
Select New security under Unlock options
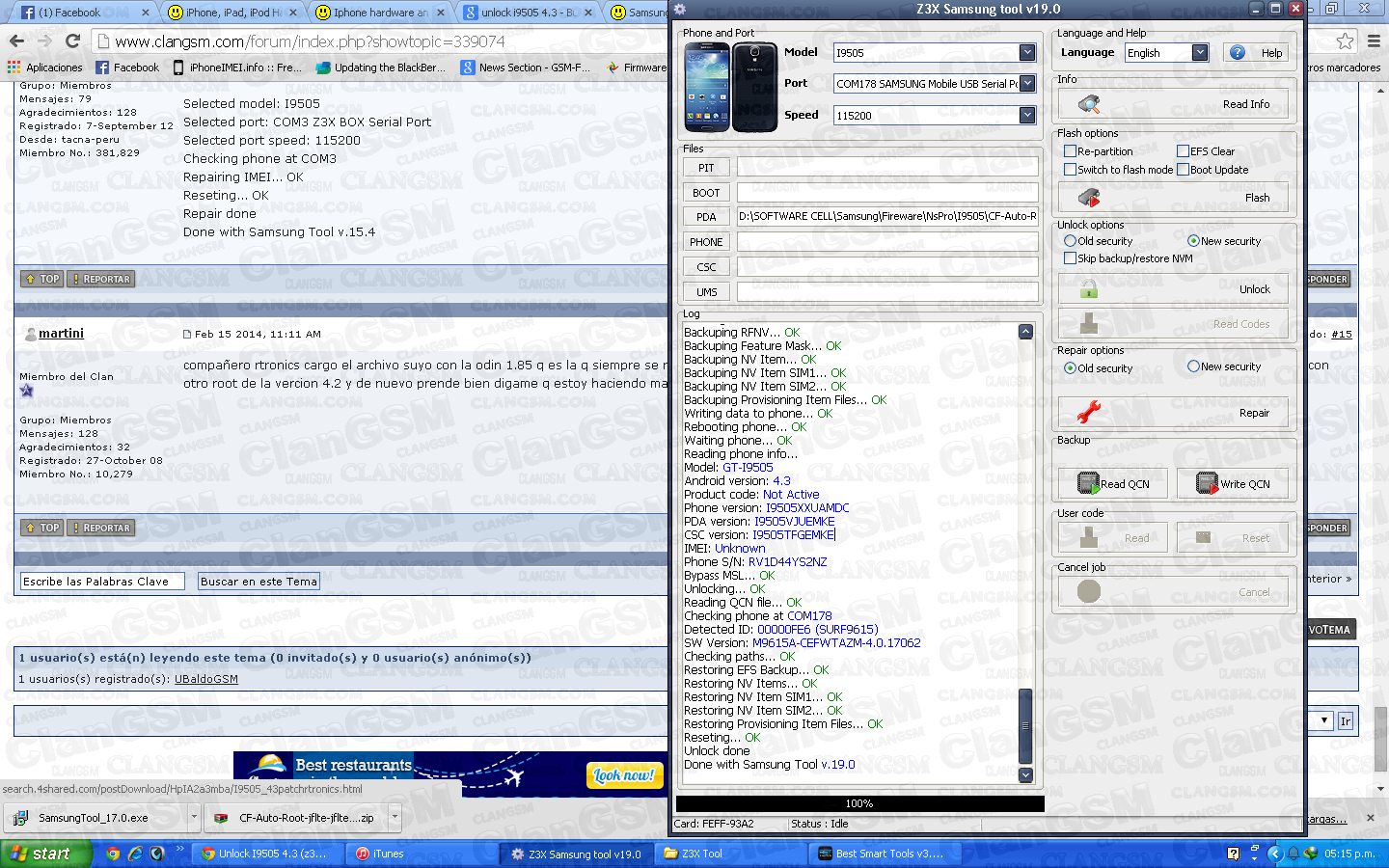pyautogui.click(x=1193, y=241)
